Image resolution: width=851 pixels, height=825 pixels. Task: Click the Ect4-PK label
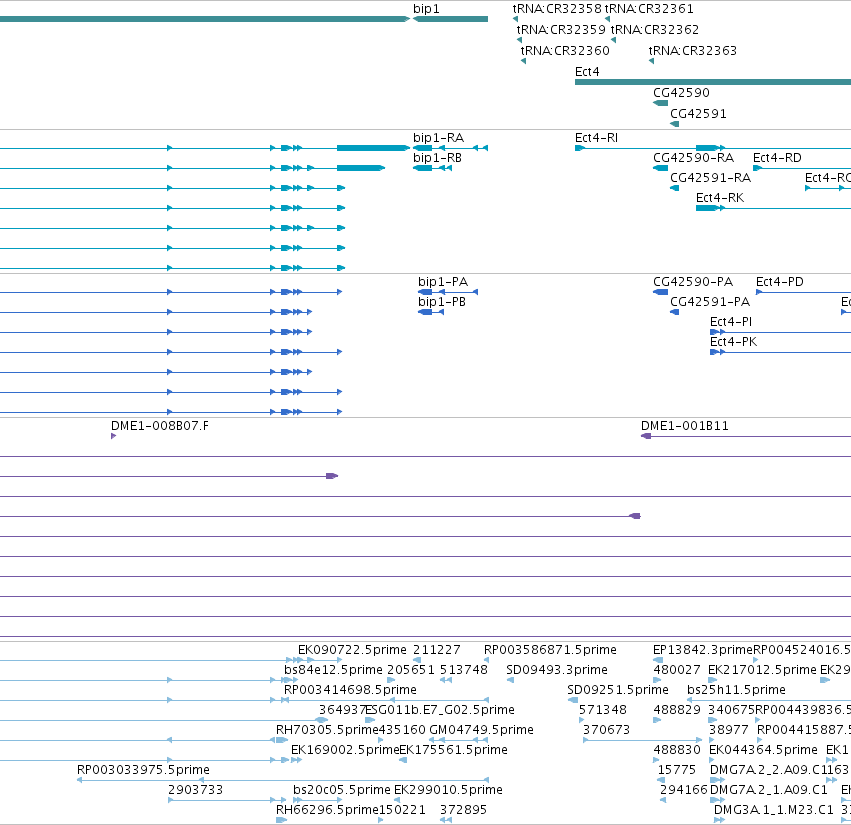[733, 342]
